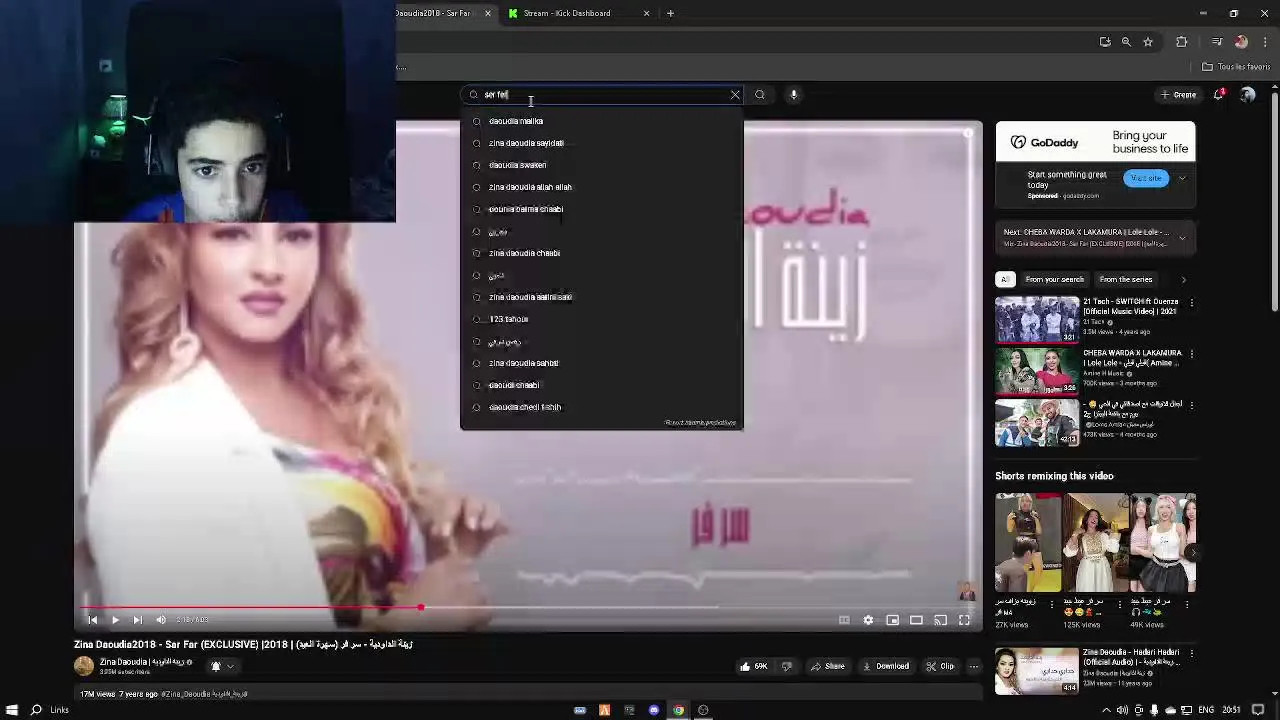Open a new browser tab
This screenshot has height=720, width=1280.
click(x=671, y=13)
